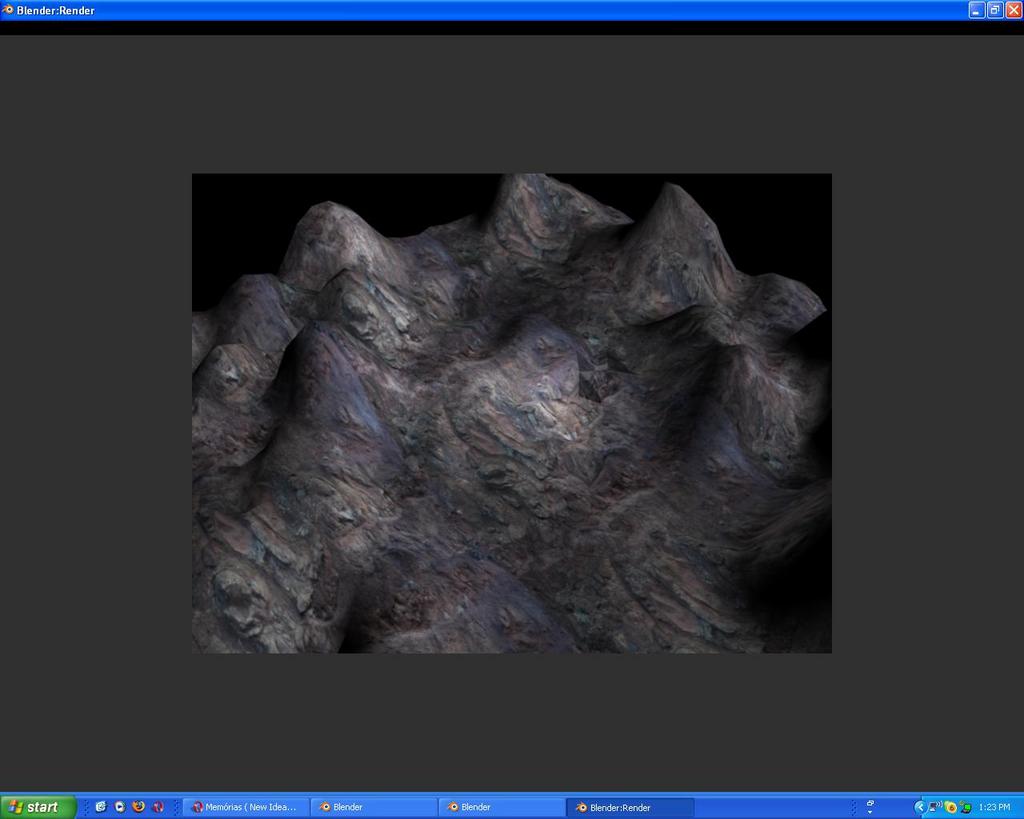Viewport: 1024px width, 819px height.
Task: Click the 1:23 PM system clock
Action: [x=994, y=807]
